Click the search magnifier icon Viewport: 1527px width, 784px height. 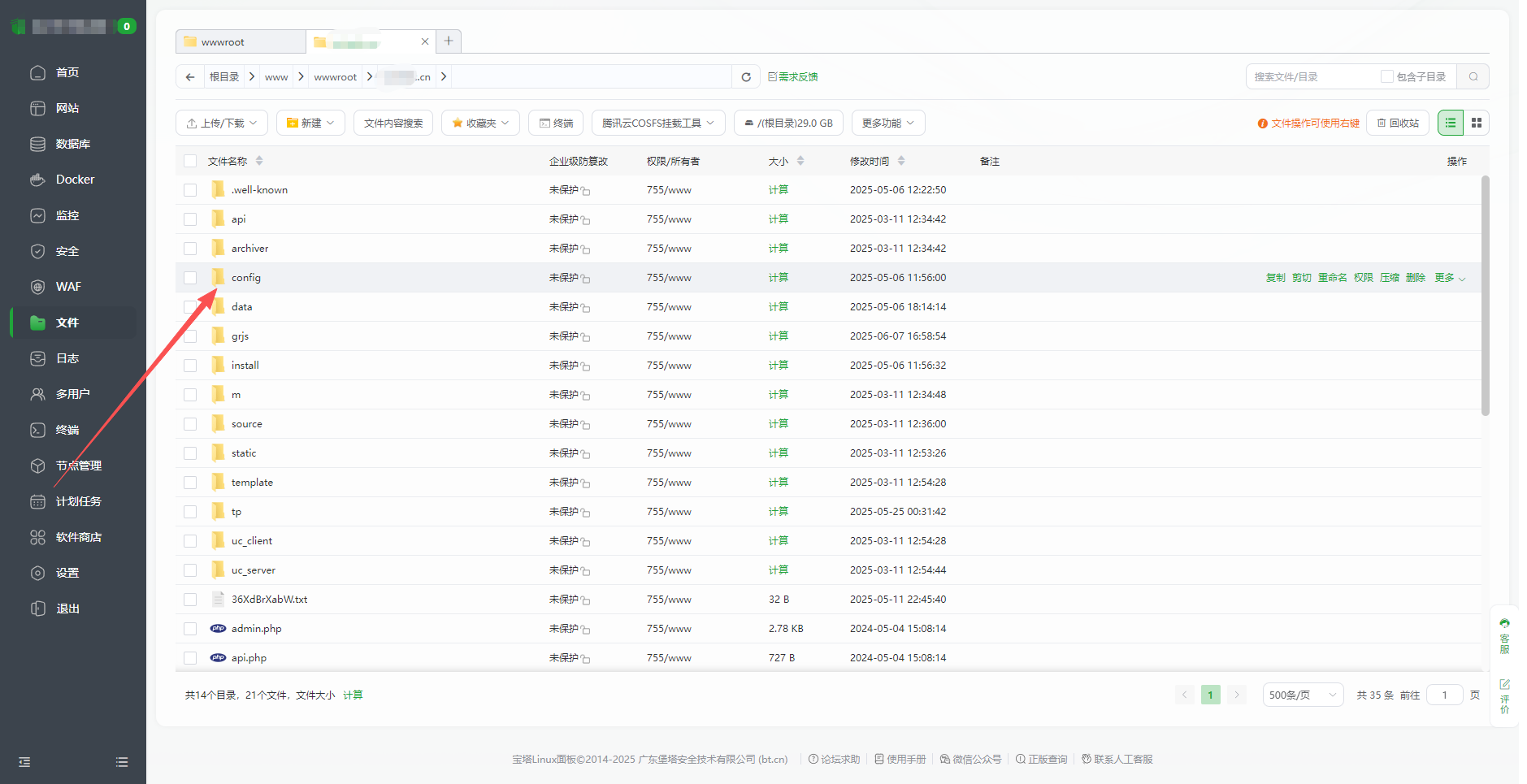tap(1473, 77)
